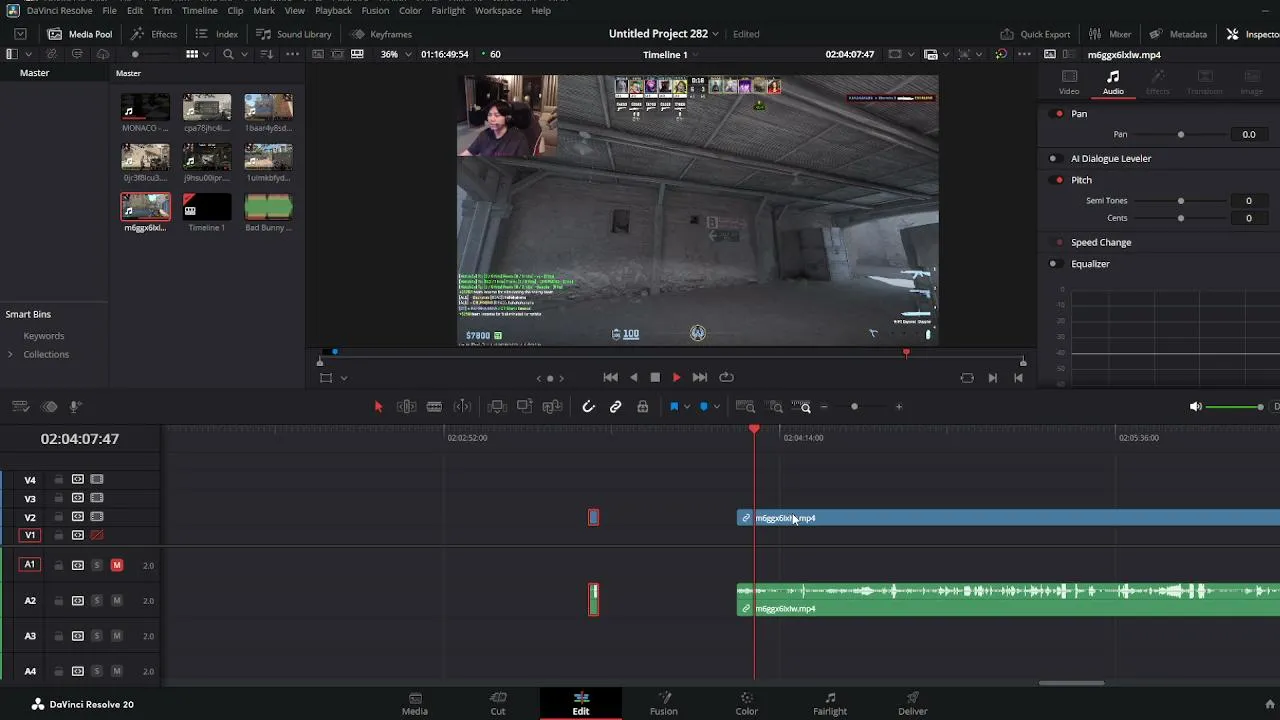Click the Quick Export button
Screen dimensions: 1280x720
[1035, 34]
